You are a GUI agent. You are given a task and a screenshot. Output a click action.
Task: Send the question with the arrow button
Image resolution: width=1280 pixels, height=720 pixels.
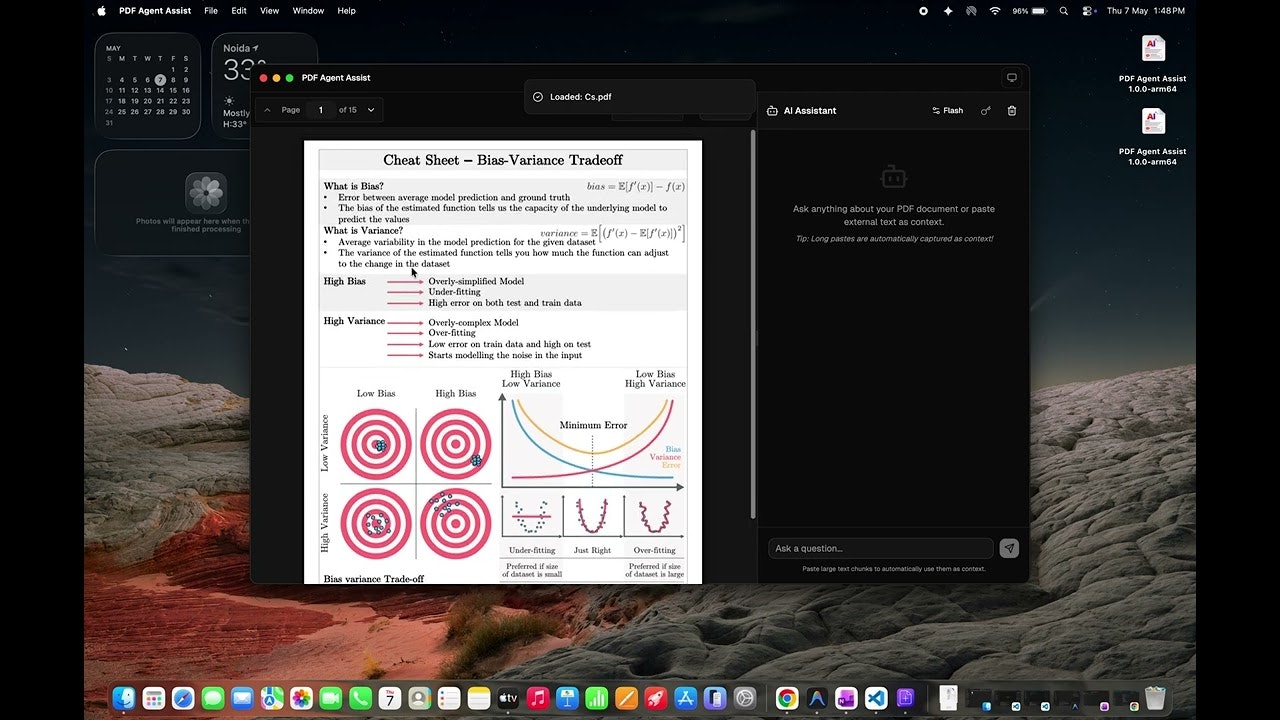tap(1009, 548)
